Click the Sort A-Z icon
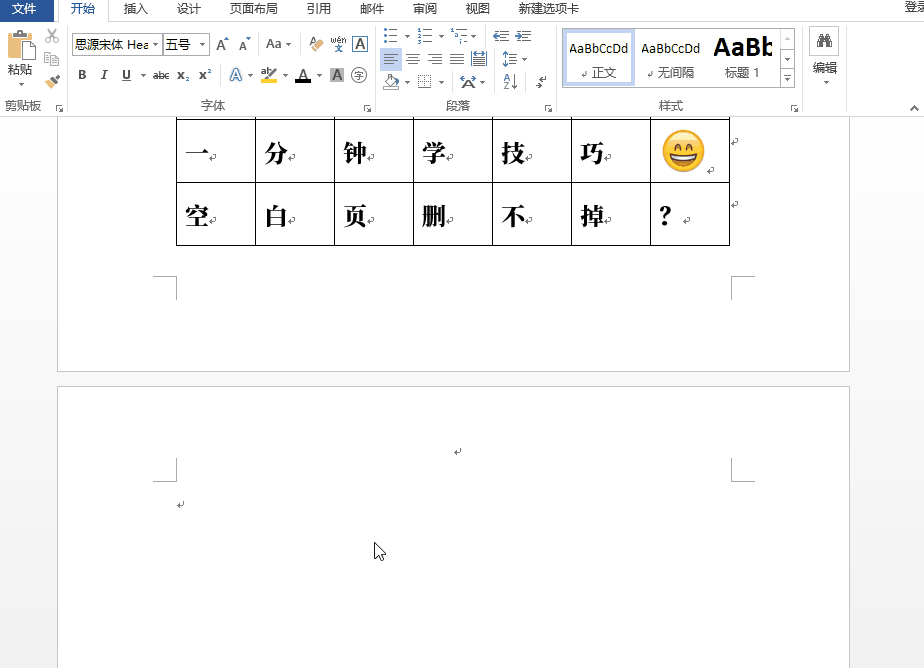 point(510,81)
